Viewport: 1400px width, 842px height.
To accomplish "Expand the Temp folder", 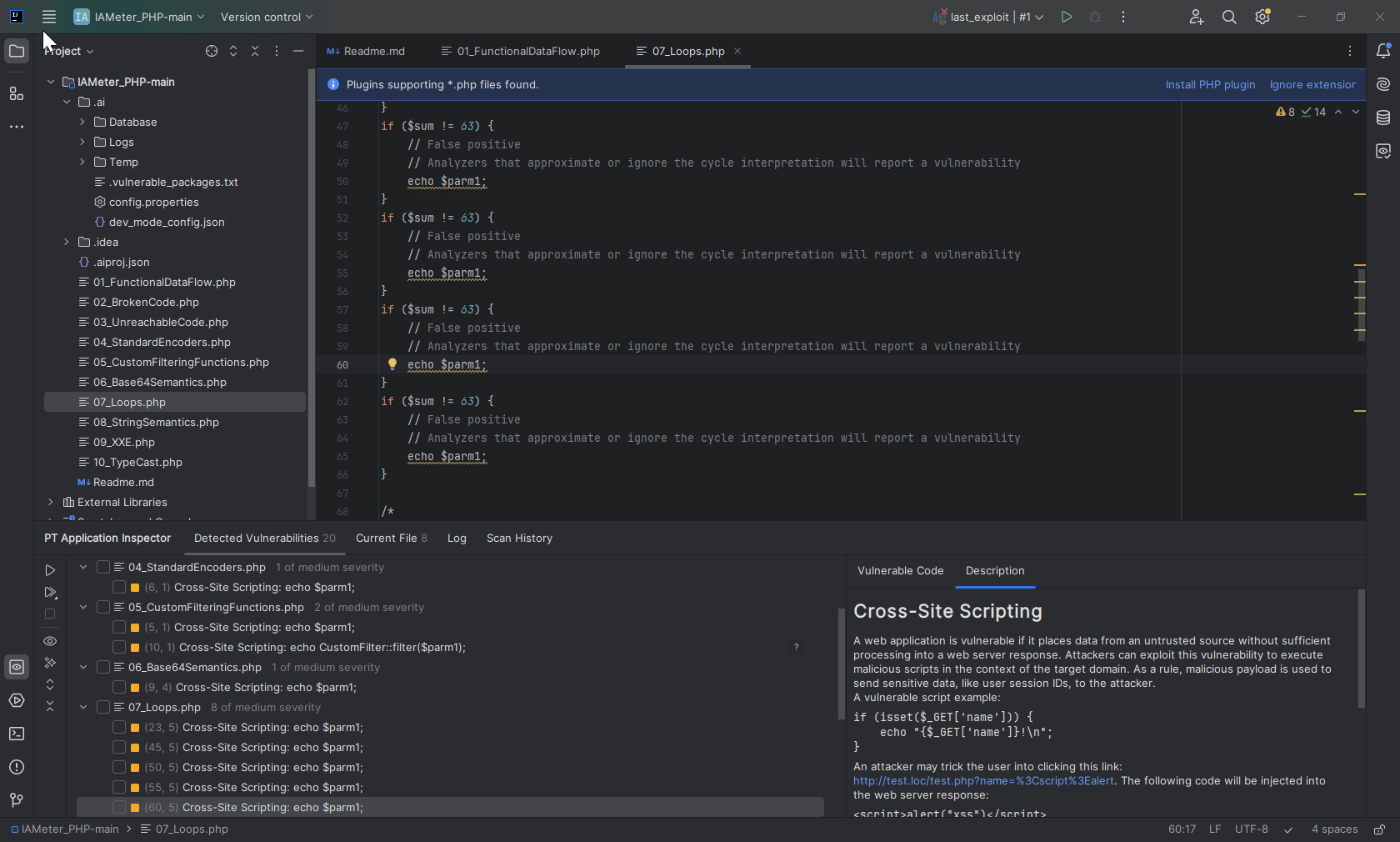I will coord(82,162).
